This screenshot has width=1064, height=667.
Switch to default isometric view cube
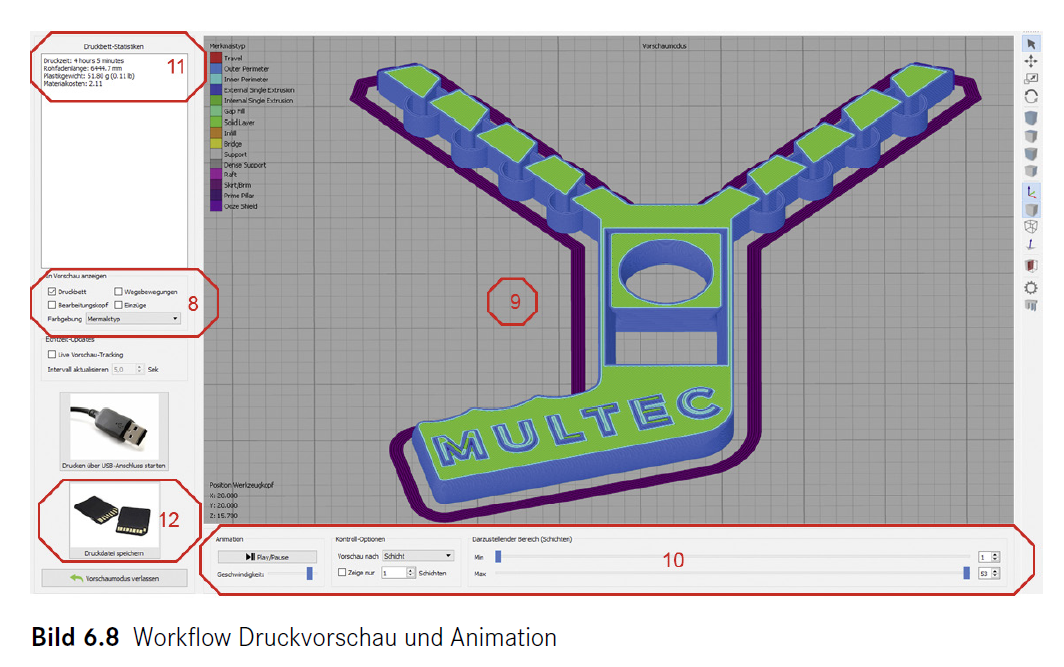1031,118
